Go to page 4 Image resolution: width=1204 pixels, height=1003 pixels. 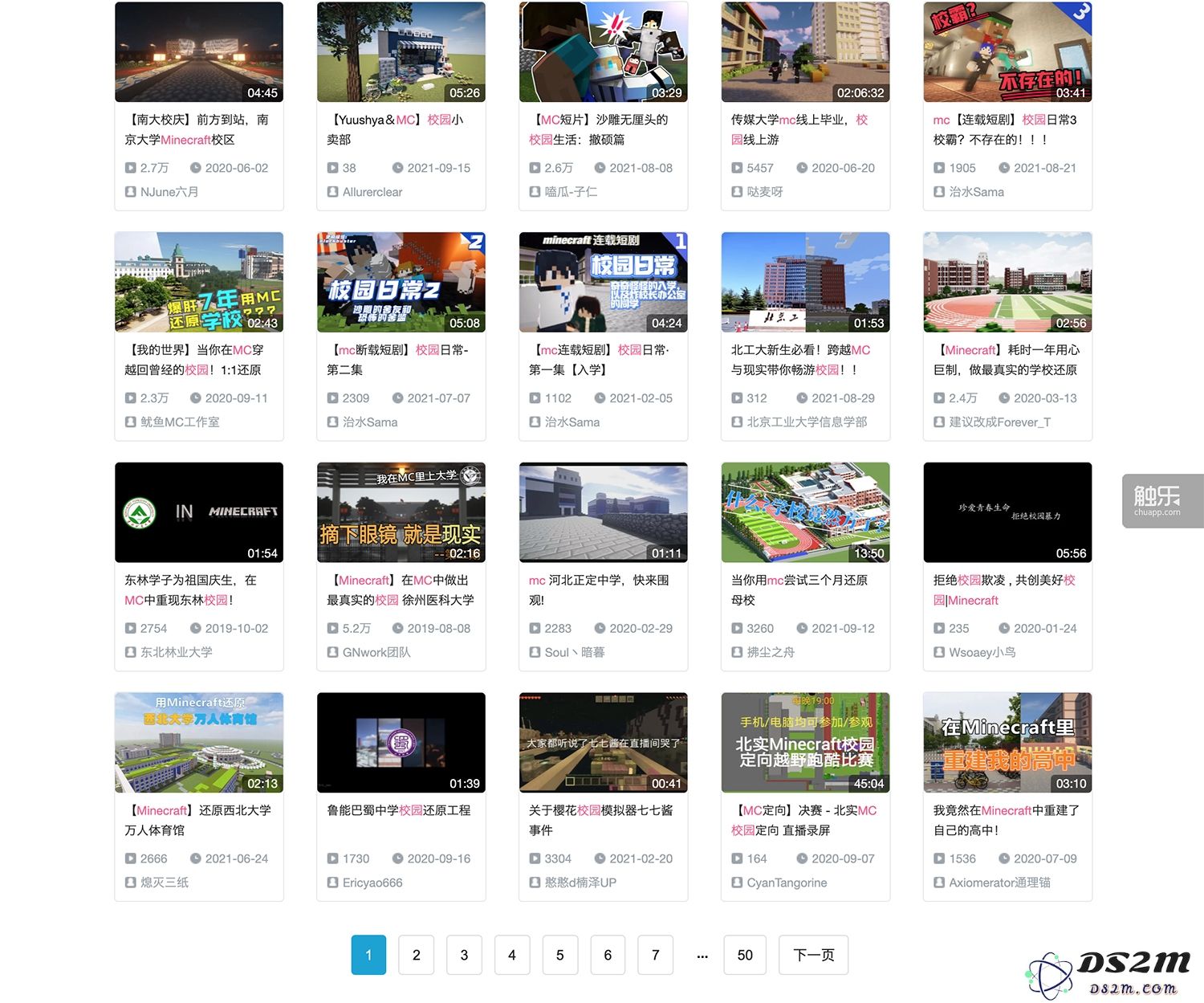512,956
